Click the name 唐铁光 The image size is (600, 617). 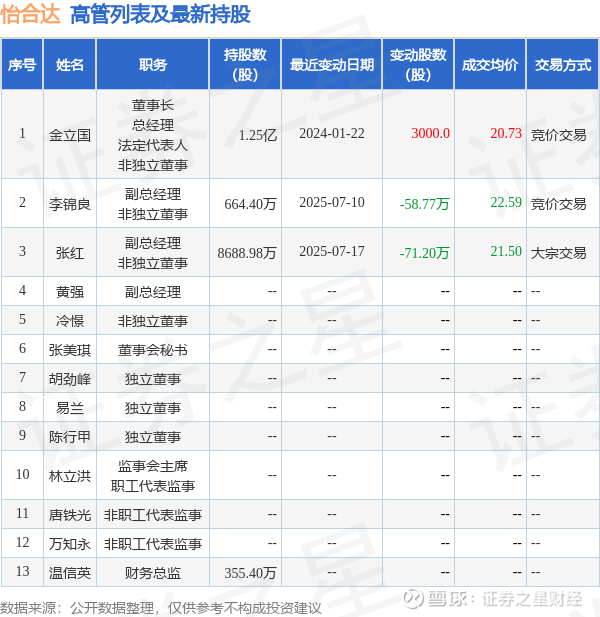70,515
